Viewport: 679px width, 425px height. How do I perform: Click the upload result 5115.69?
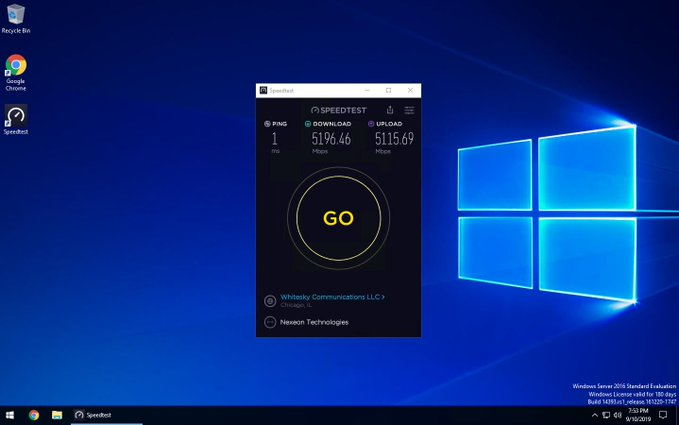394,139
